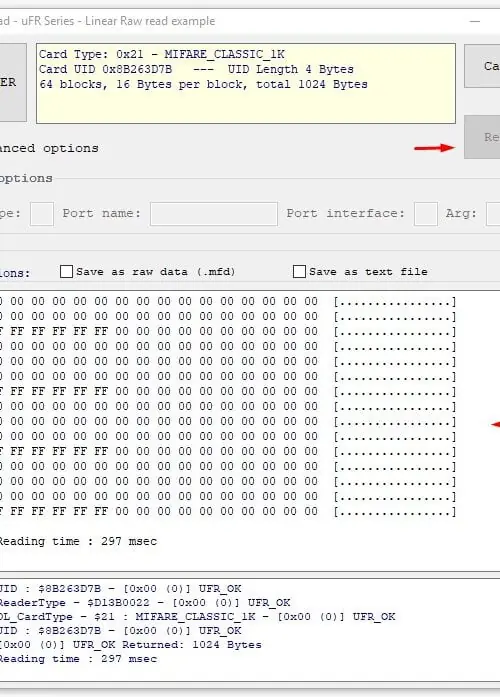500x697 pixels.
Task: Select the reader type box left of Port name
Action: tap(42, 214)
